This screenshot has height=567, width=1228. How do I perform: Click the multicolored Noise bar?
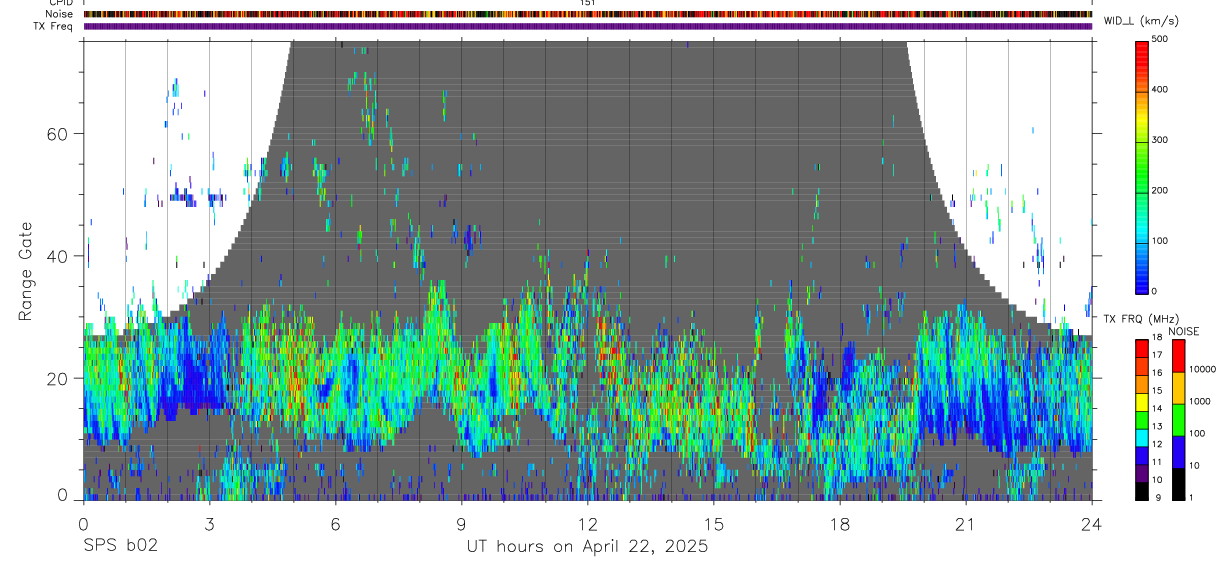point(587,14)
